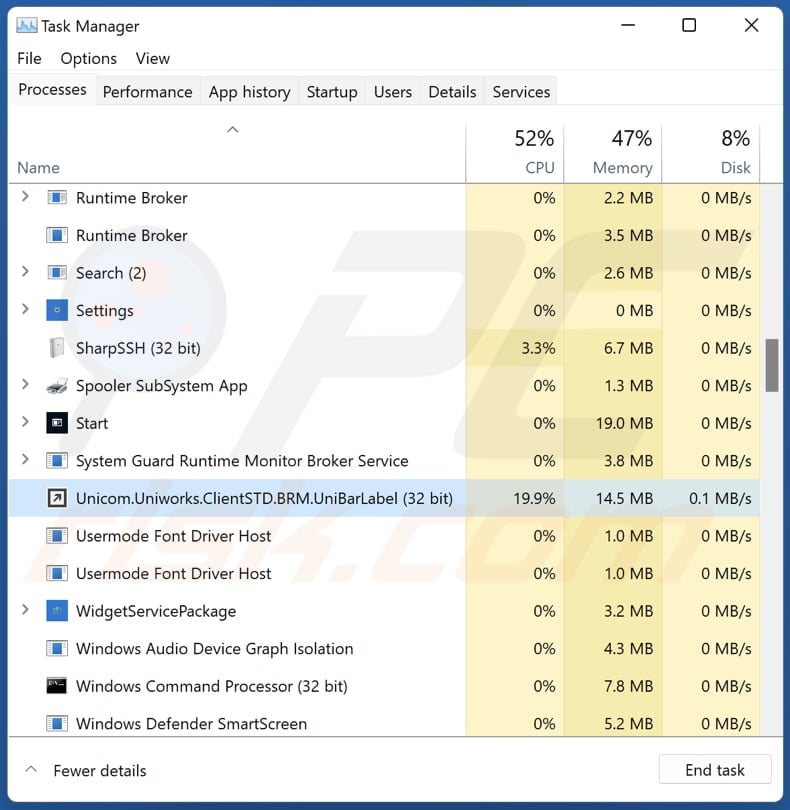Switch to the Users tab
This screenshot has height=810, width=790.
(x=393, y=91)
